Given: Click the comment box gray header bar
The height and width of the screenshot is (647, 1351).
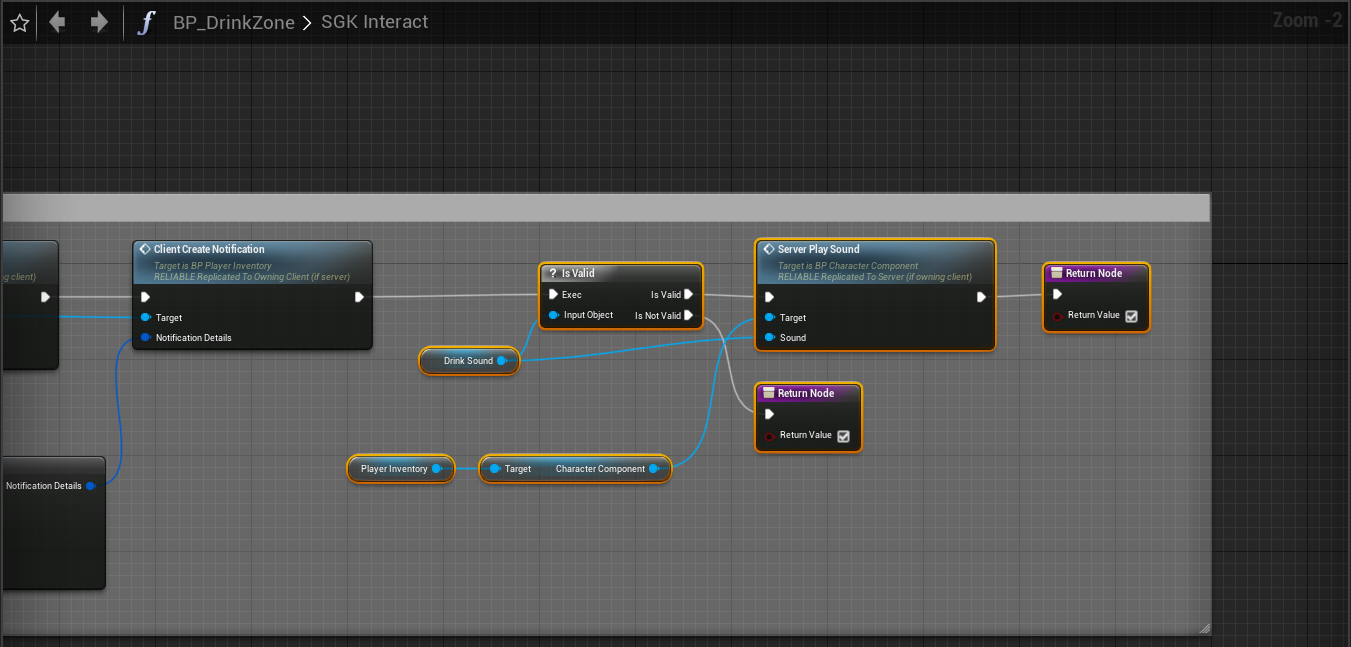Looking at the screenshot, I should click(600, 208).
